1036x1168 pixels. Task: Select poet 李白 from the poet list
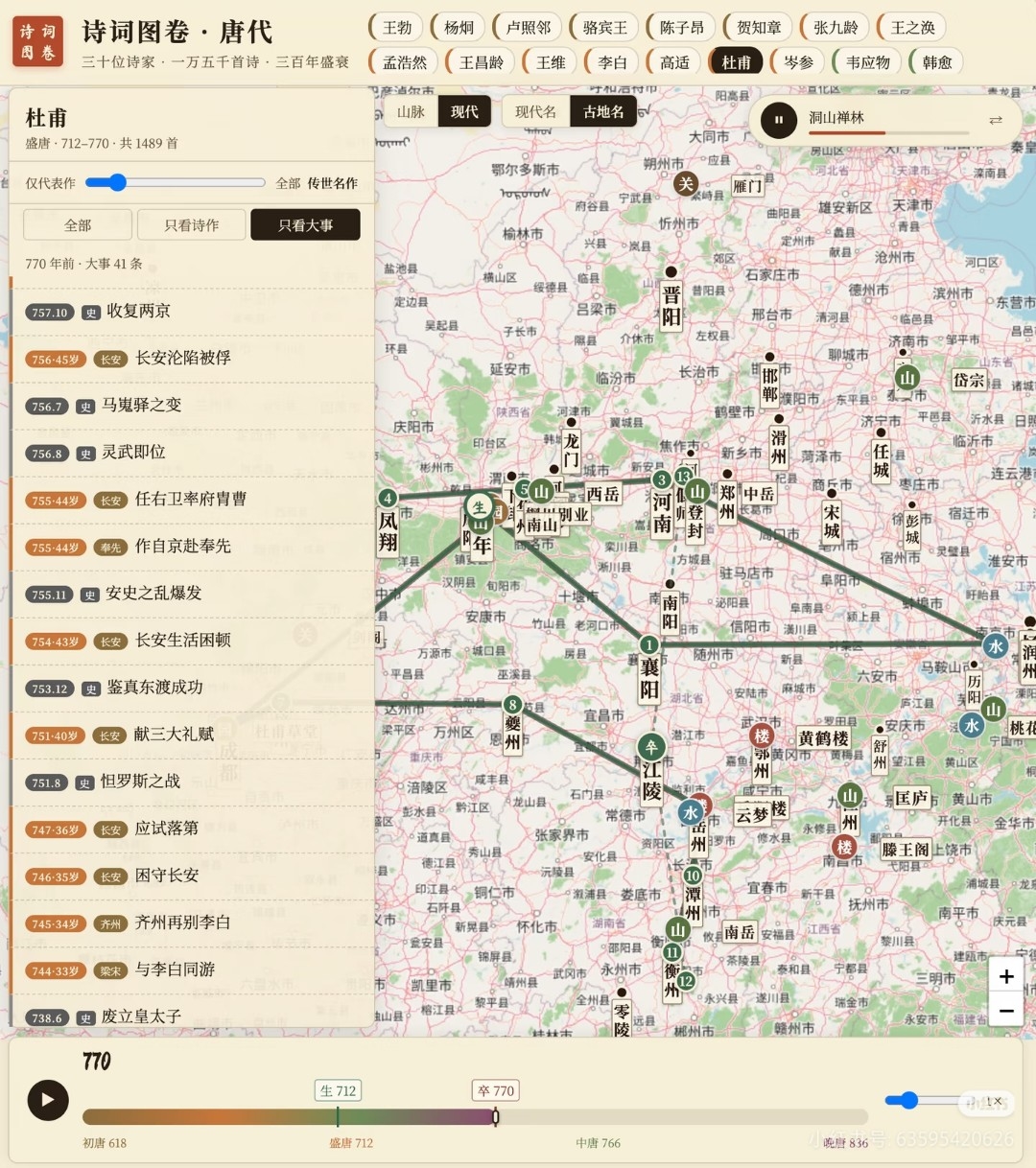(612, 62)
